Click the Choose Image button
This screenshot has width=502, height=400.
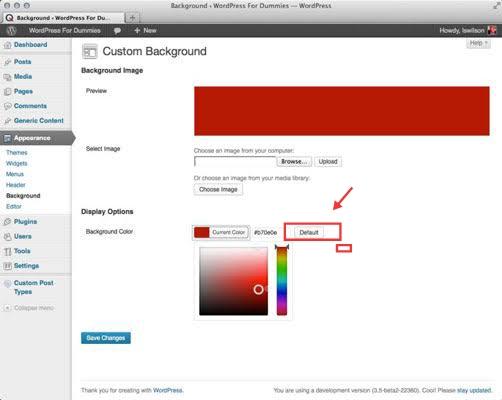pos(218,189)
